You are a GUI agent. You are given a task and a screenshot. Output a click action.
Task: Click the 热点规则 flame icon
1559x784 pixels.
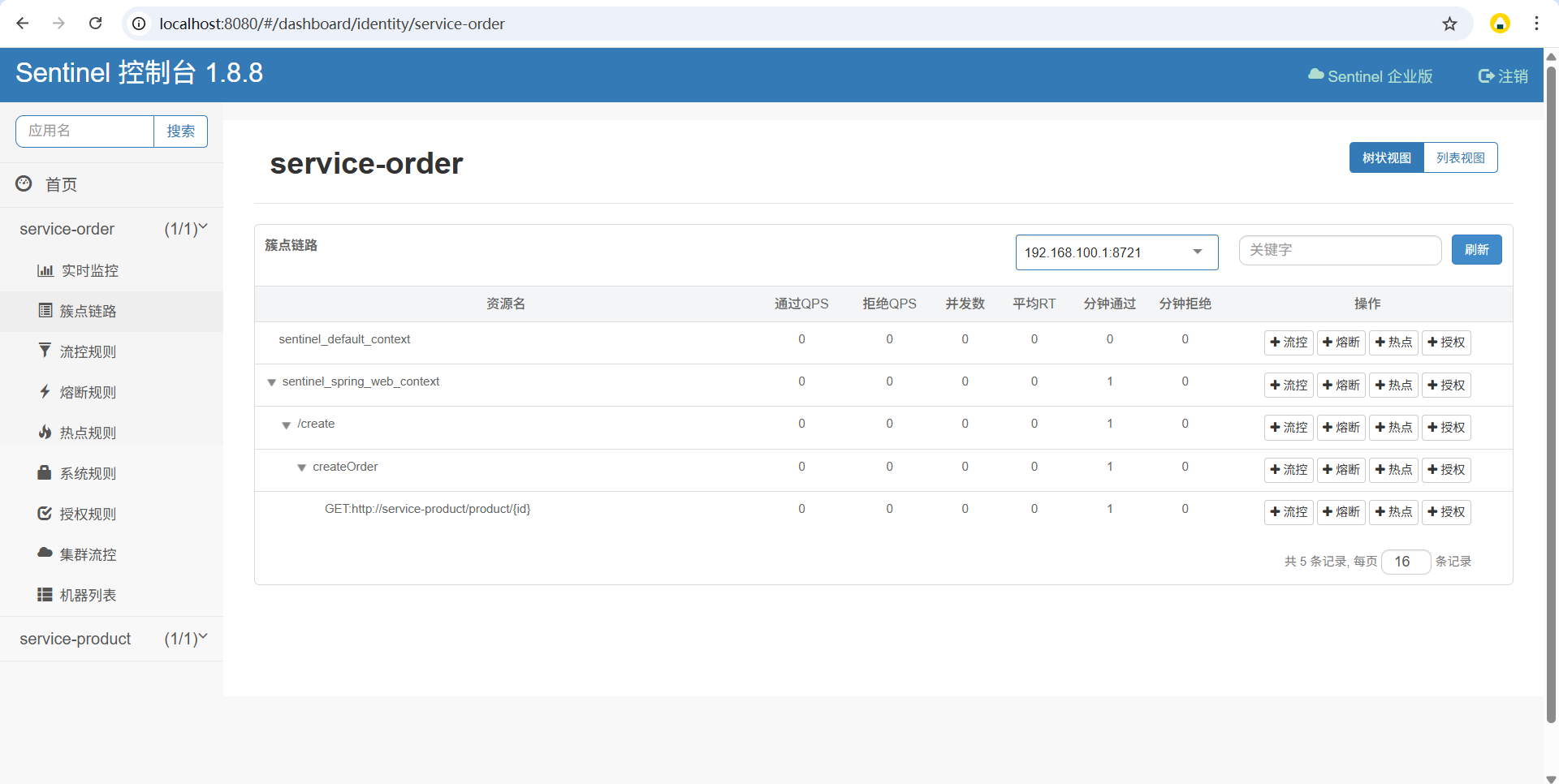click(45, 432)
